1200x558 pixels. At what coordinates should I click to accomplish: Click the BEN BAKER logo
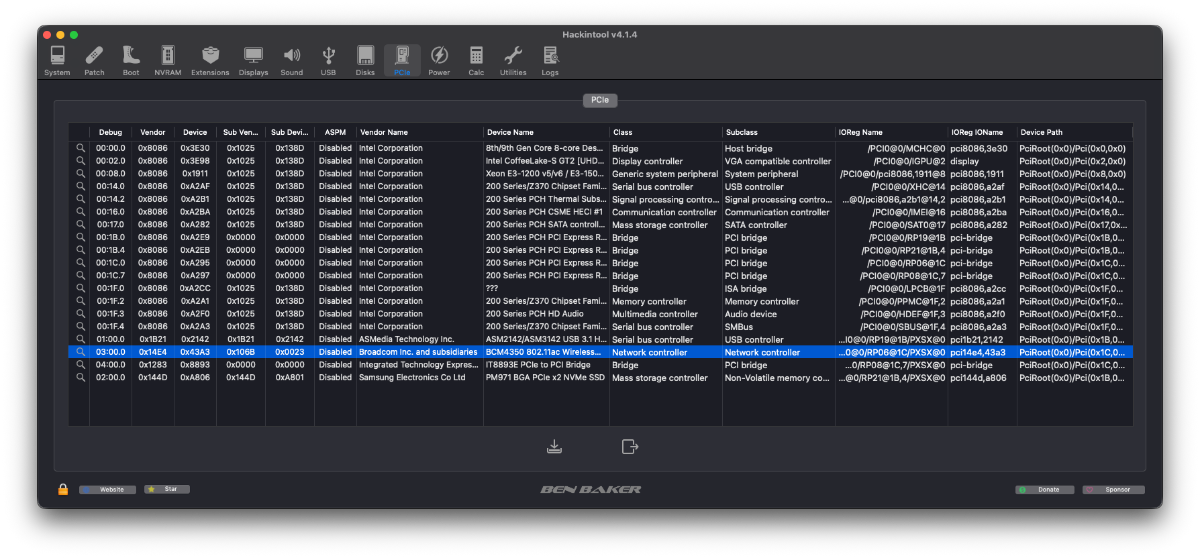coord(591,489)
